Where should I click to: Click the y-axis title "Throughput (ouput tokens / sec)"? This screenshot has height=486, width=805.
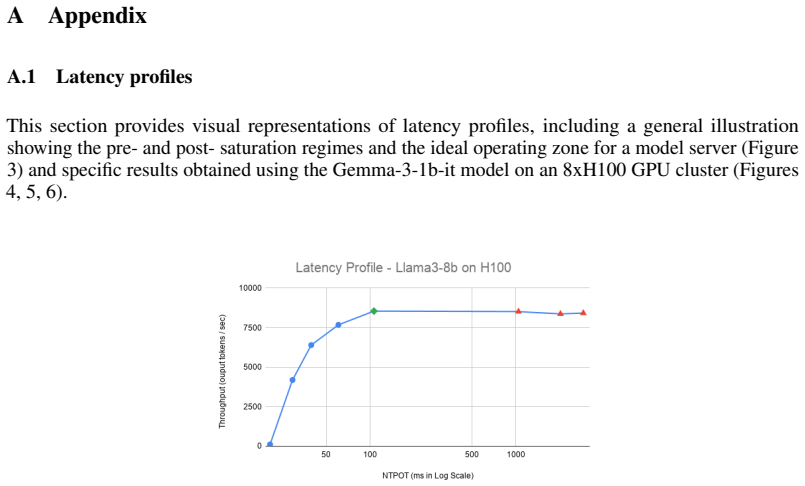222,372
